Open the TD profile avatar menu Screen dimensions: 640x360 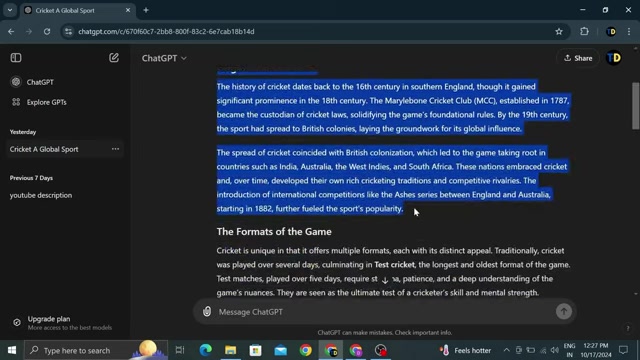(x=613, y=58)
